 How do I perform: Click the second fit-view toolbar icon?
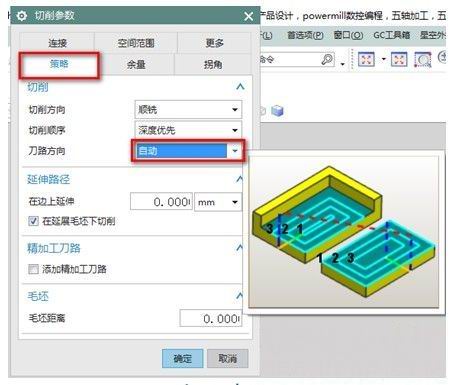pos(399,60)
